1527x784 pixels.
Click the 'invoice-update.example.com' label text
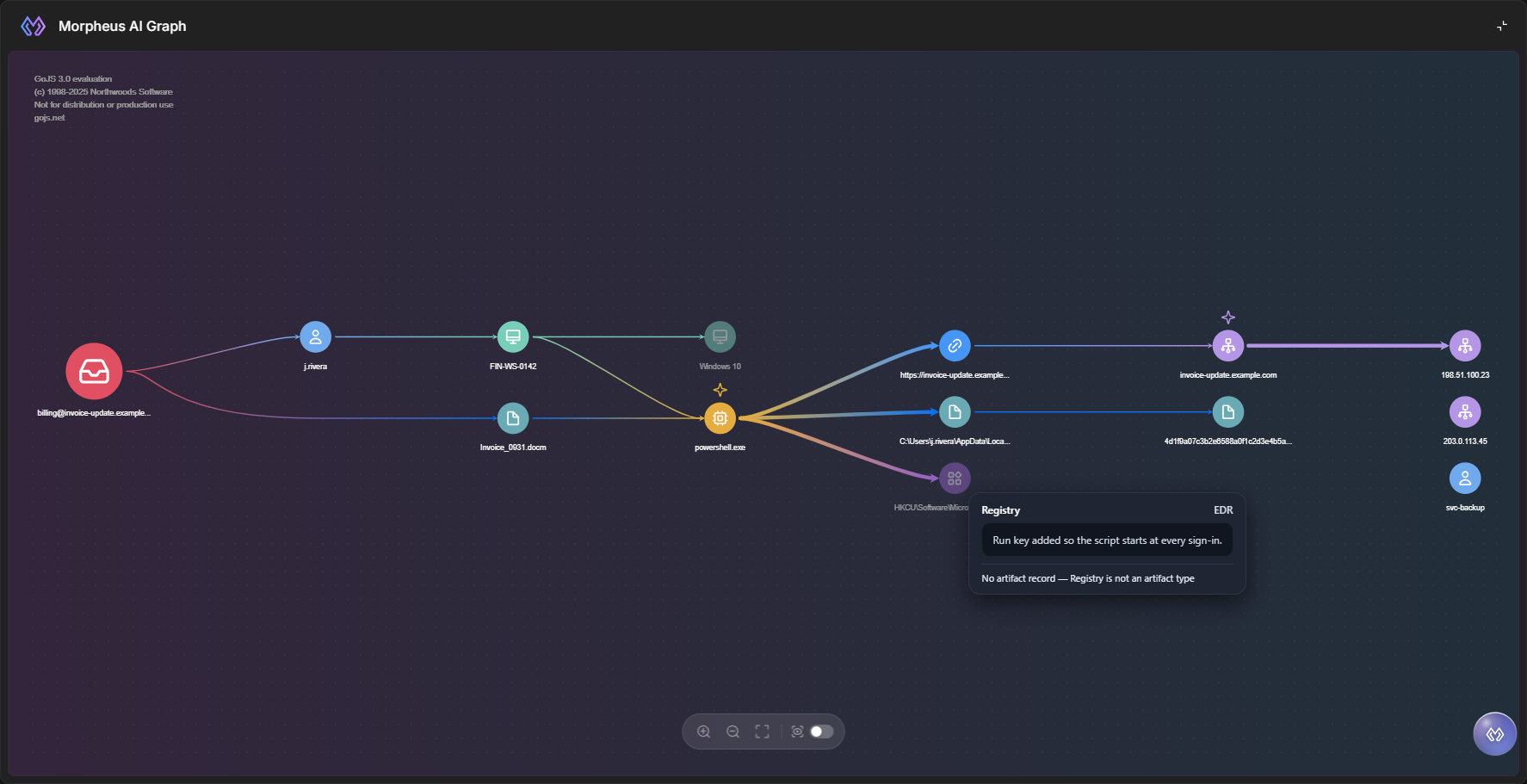1228,375
